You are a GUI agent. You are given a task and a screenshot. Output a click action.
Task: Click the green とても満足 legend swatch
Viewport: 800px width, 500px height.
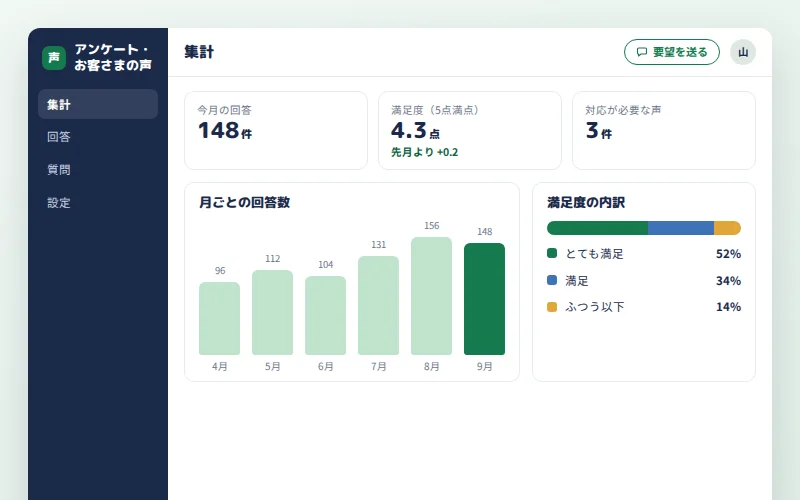(552, 253)
